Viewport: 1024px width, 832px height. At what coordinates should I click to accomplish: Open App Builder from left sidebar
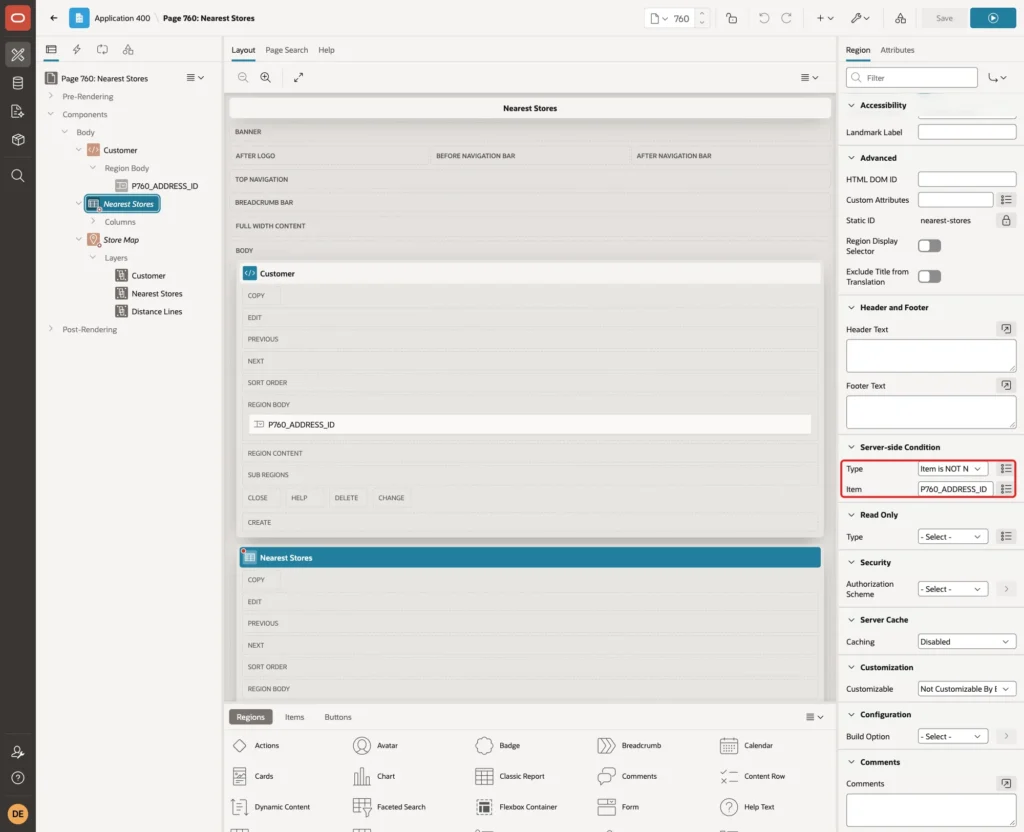(18, 55)
